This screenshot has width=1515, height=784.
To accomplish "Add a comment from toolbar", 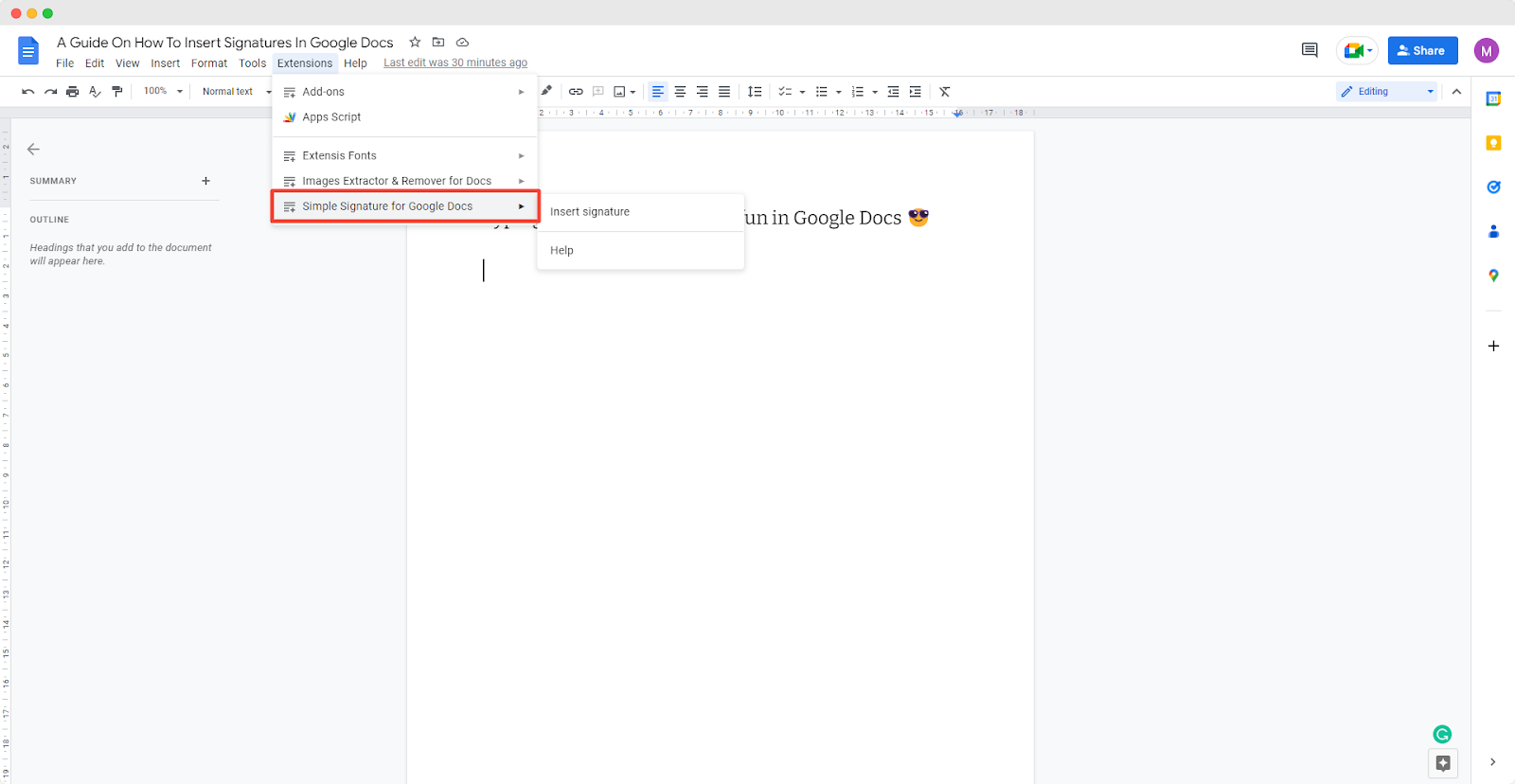I will [x=598, y=92].
